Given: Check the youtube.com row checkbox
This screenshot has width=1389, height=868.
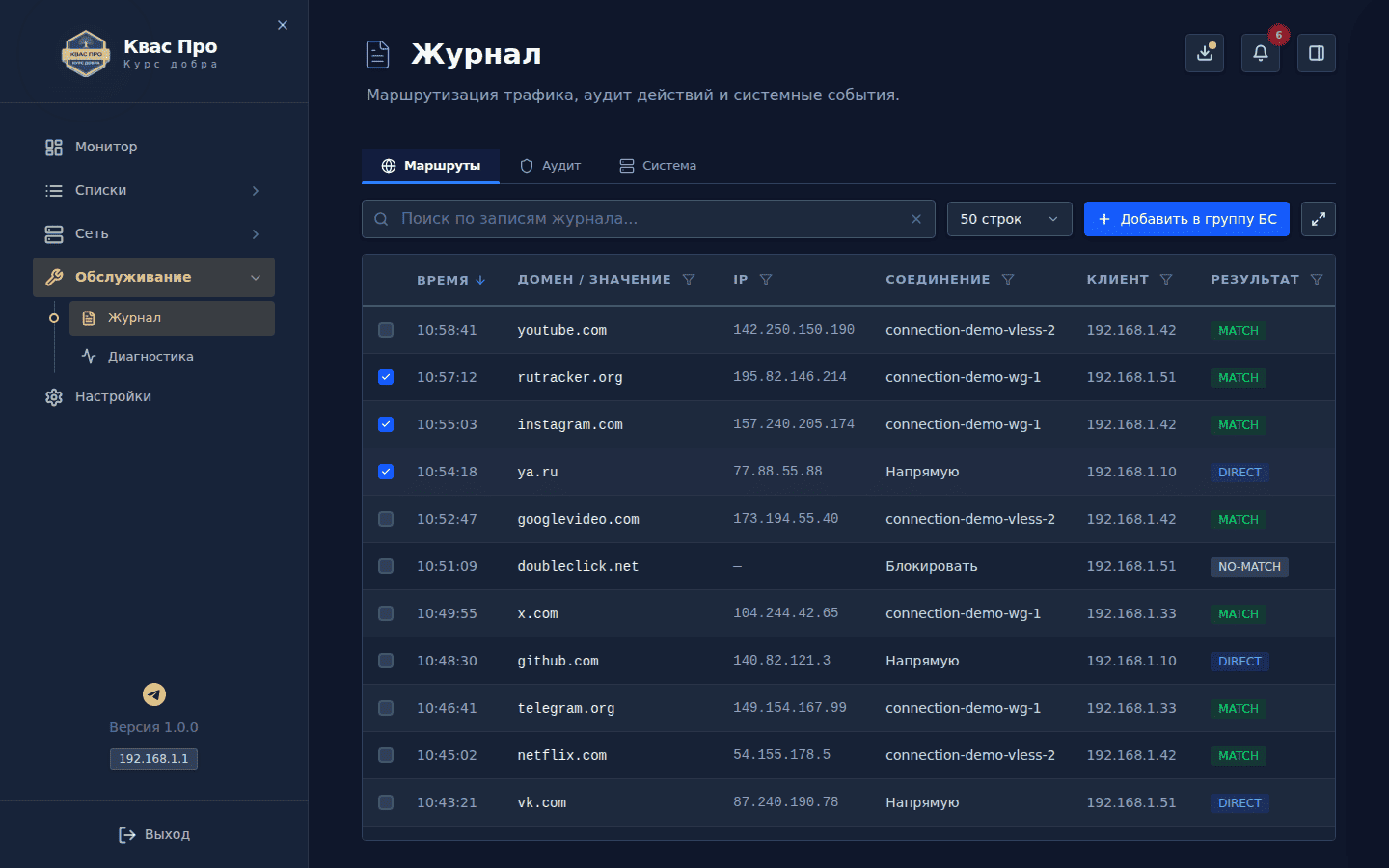Looking at the screenshot, I should click(386, 330).
